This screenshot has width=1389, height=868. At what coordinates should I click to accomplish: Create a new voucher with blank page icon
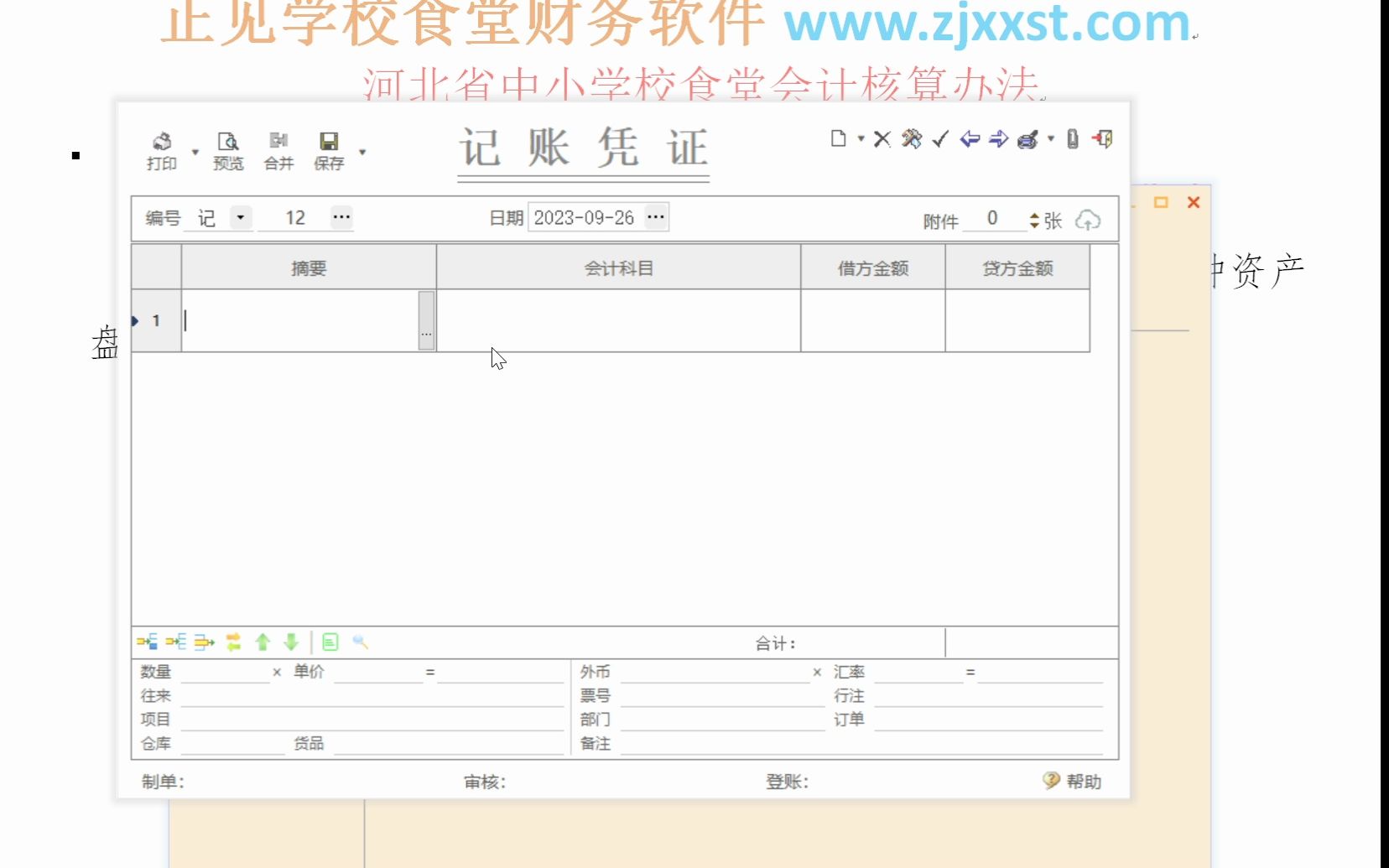pyautogui.click(x=837, y=139)
